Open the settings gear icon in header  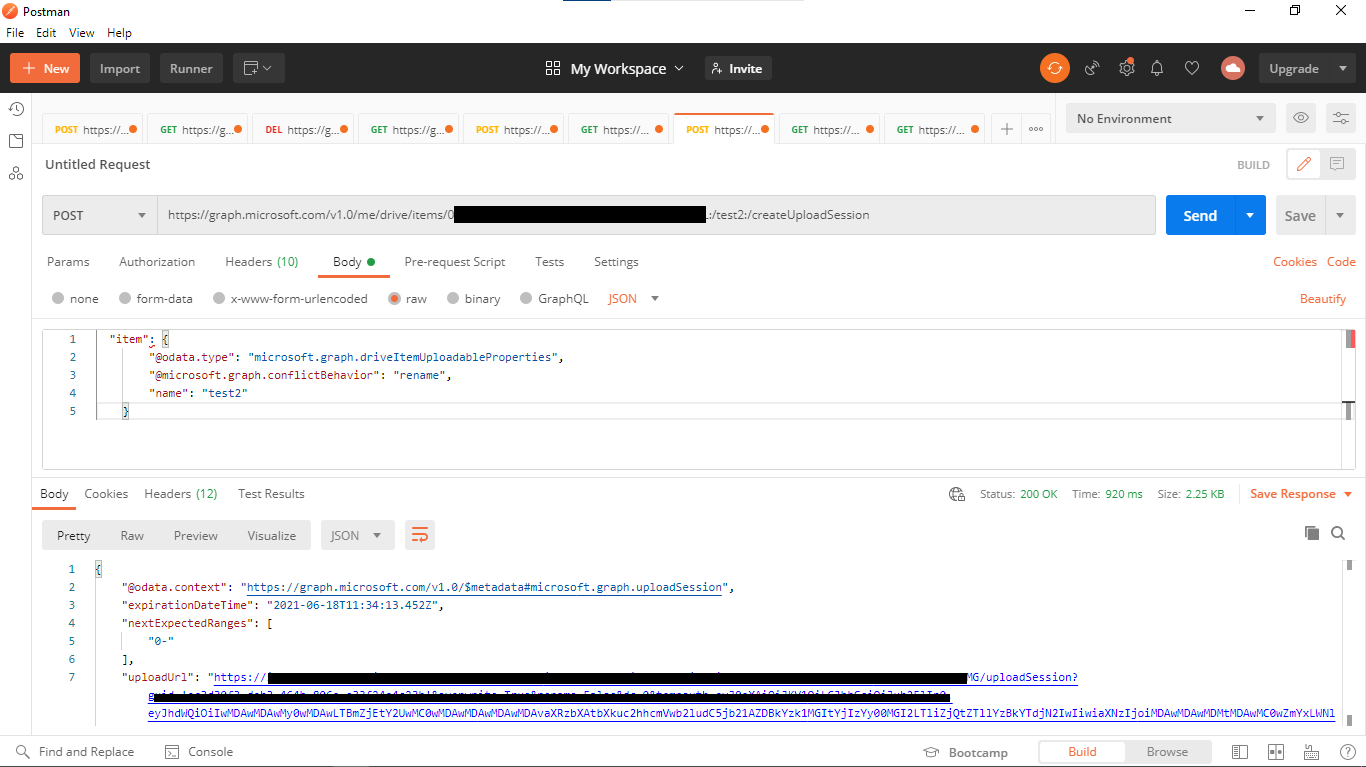click(x=1127, y=68)
